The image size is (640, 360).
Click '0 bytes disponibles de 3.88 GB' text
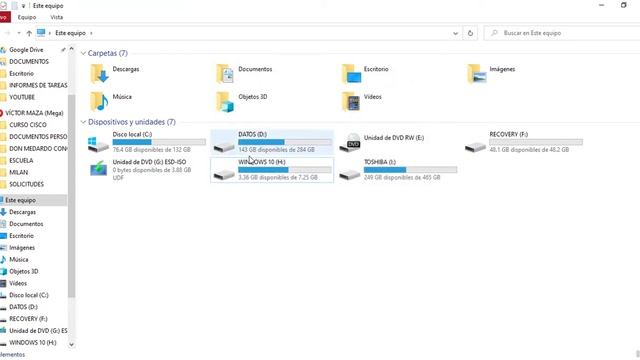152,170
